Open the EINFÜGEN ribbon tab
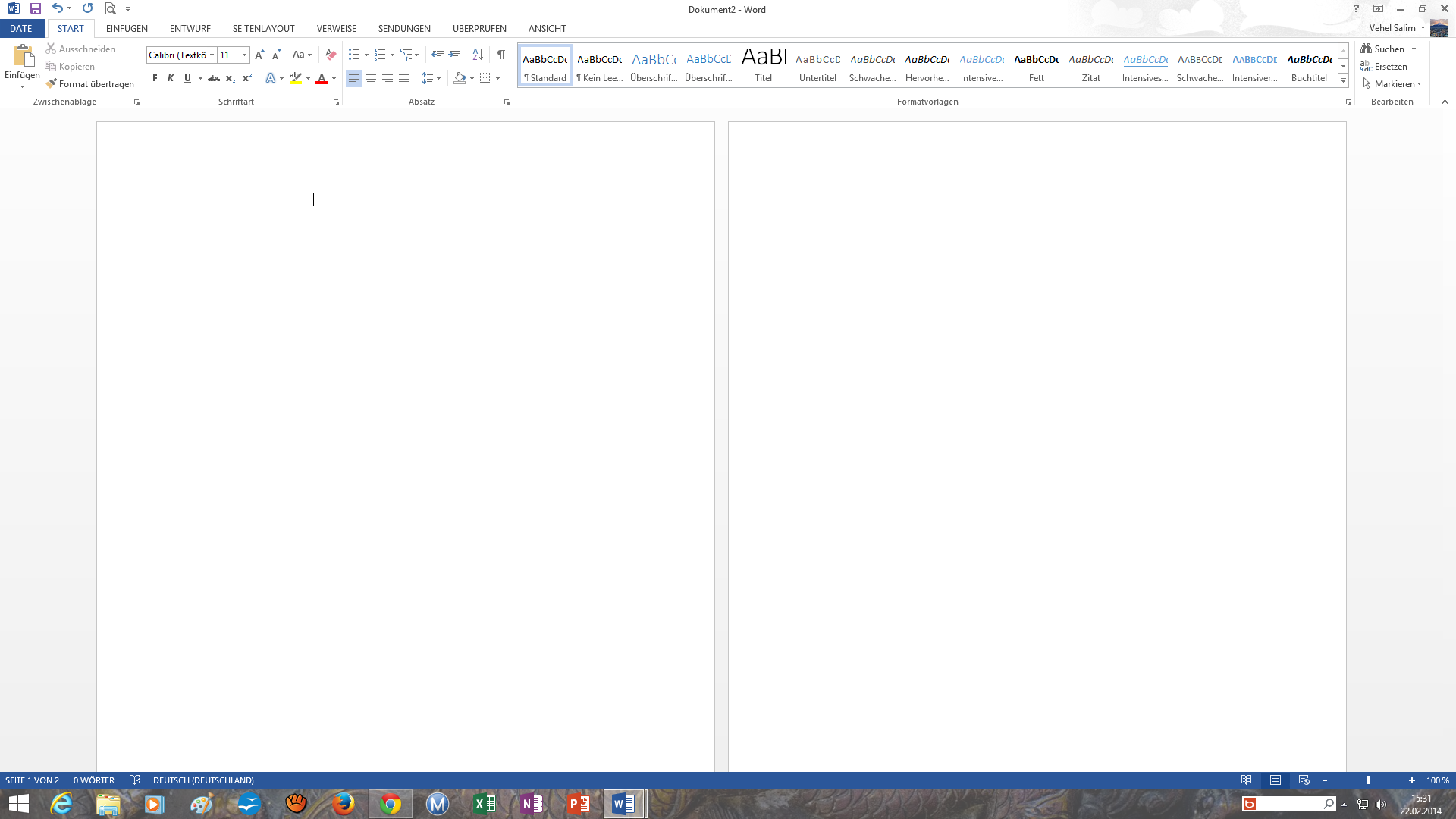 127,29
